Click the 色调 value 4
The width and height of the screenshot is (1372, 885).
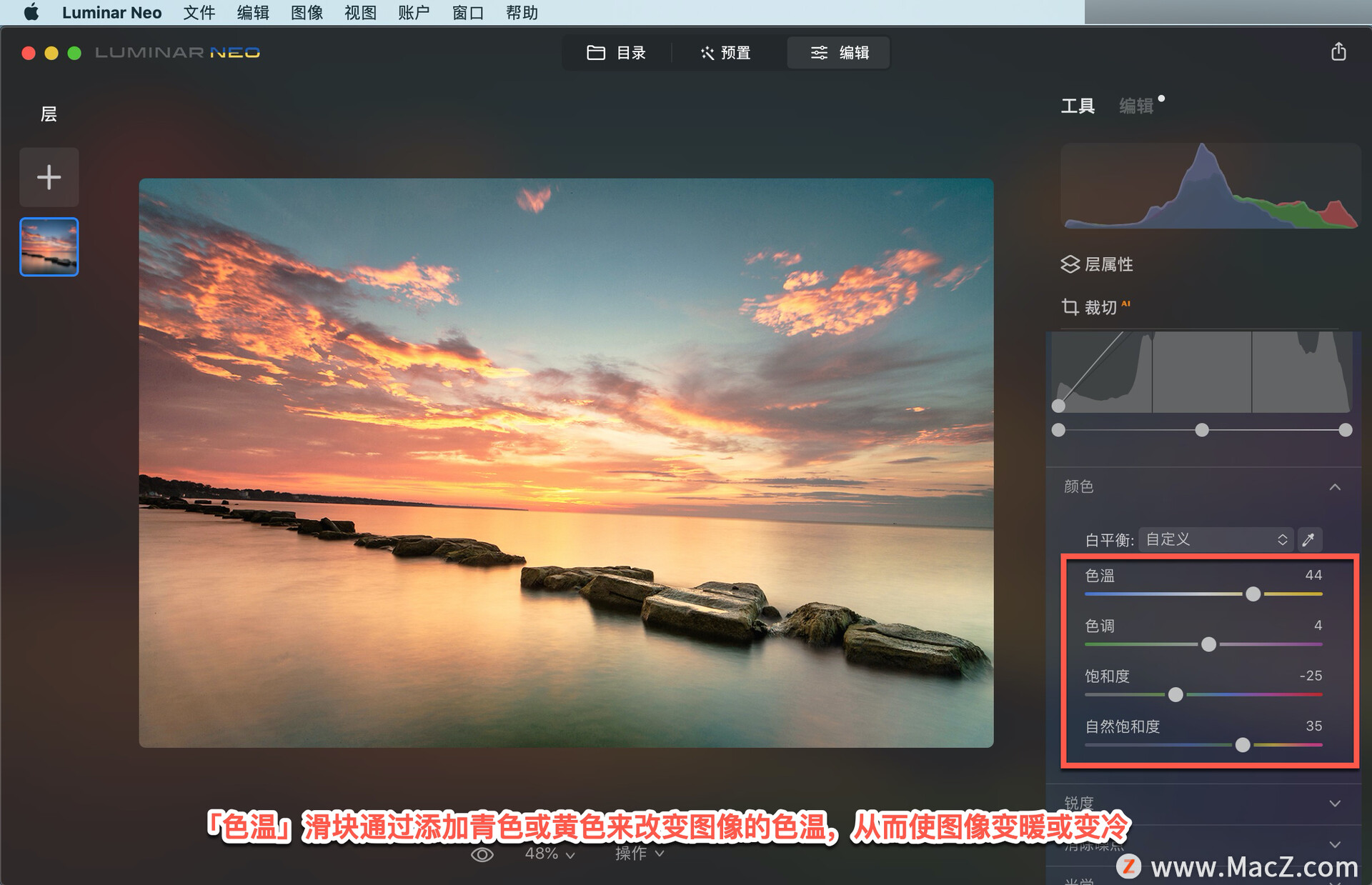[x=1318, y=626]
